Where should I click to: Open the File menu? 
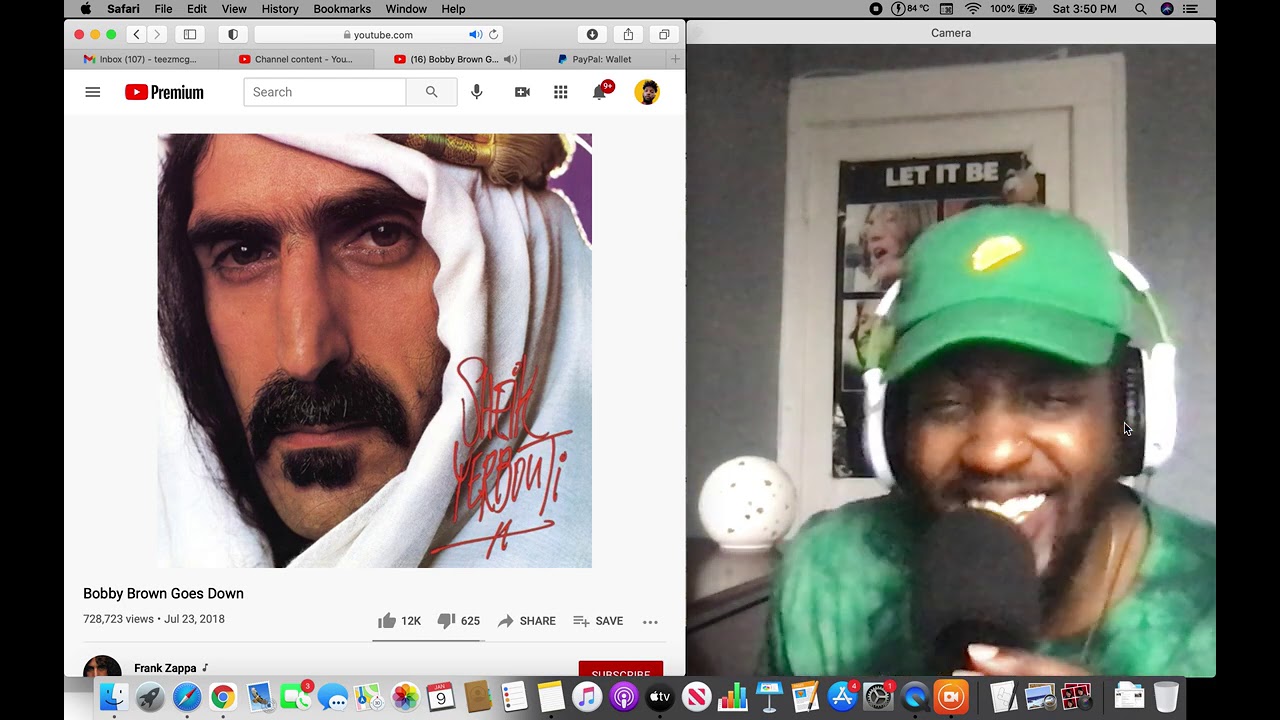pyautogui.click(x=163, y=9)
